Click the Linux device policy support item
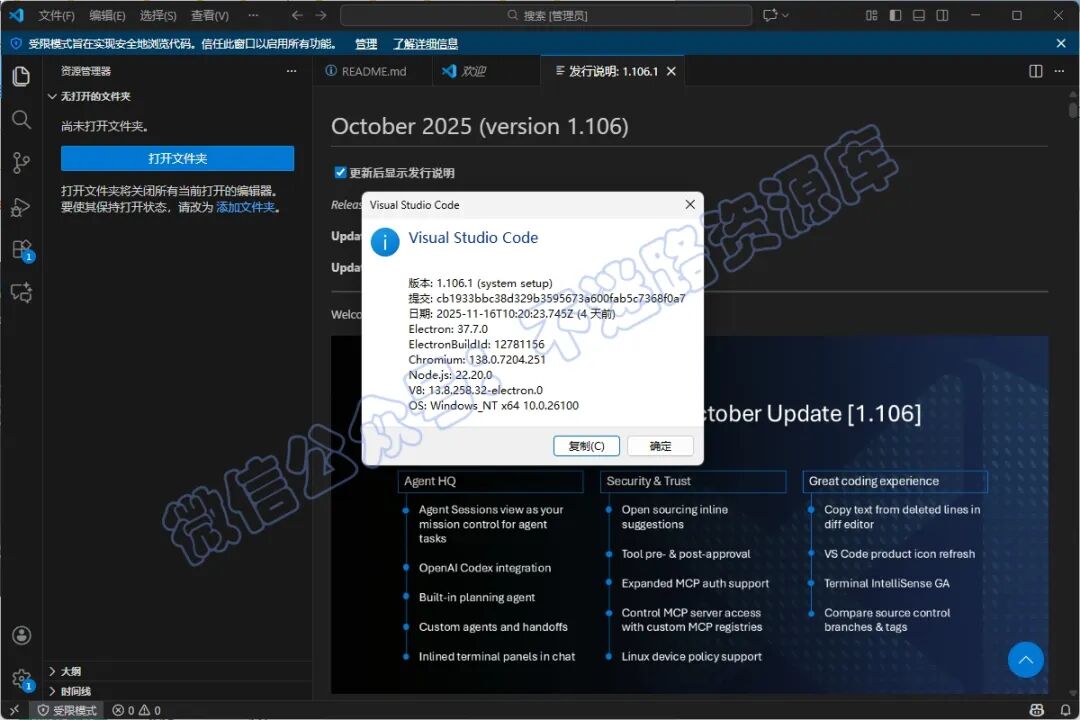The height and width of the screenshot is (720, 1080). (692, 657)
